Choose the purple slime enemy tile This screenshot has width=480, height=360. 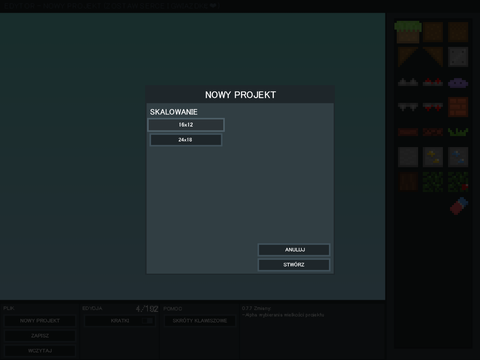(458, 82)
